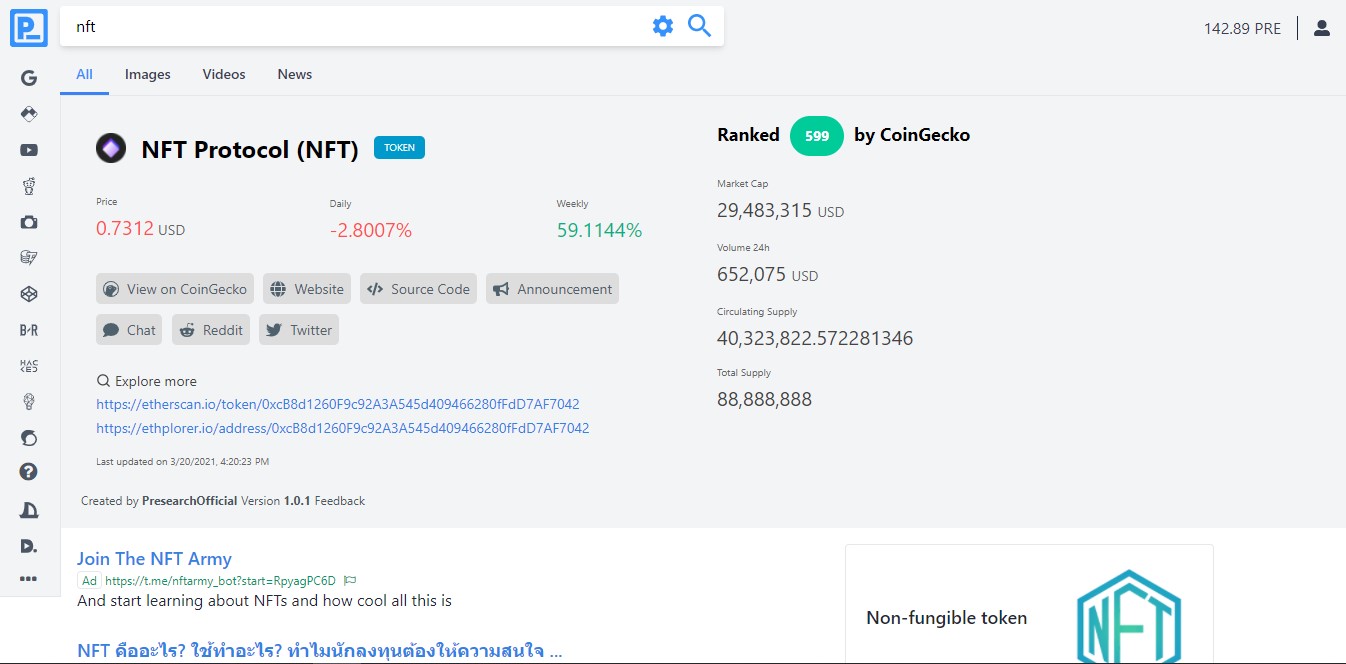Click the total supply 88,888,888
Viewport: 1346px width, 664px height.
(x=765, y=400)
